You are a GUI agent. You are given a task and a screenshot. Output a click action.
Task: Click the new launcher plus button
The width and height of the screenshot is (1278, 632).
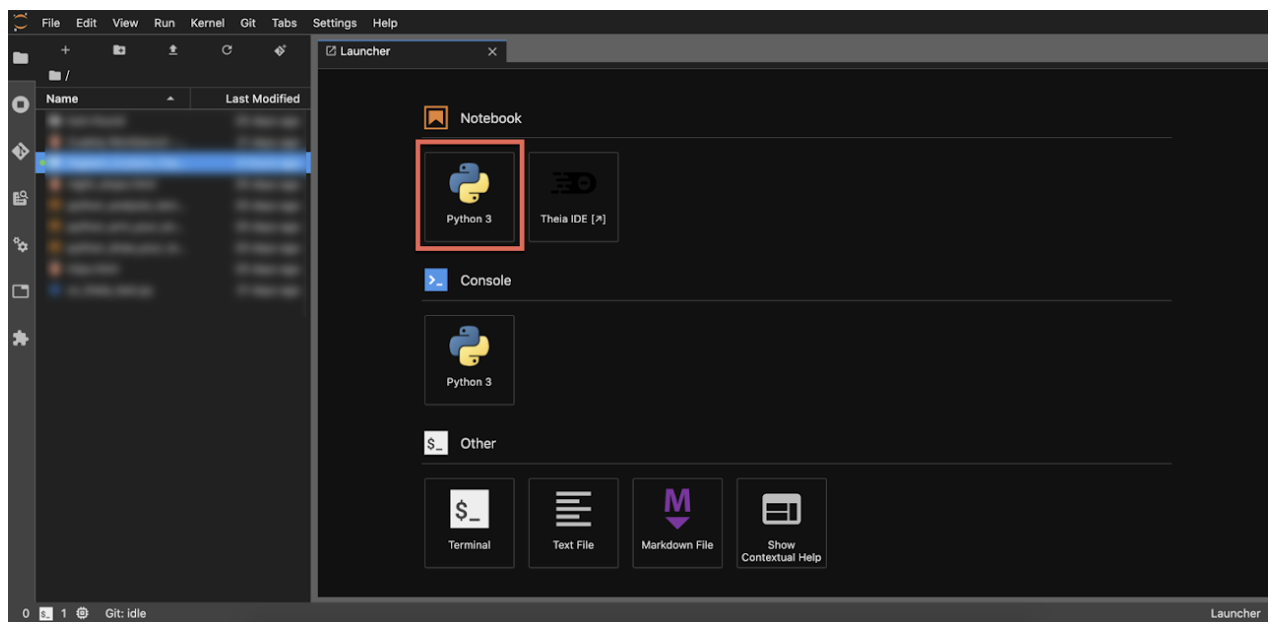[x=65, y=50]
